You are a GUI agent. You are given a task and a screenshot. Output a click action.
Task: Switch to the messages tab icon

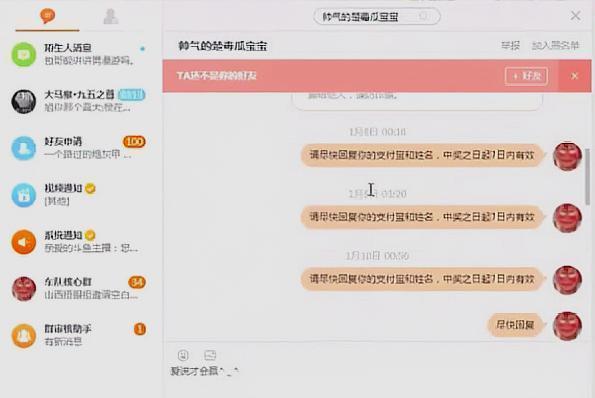47,16
